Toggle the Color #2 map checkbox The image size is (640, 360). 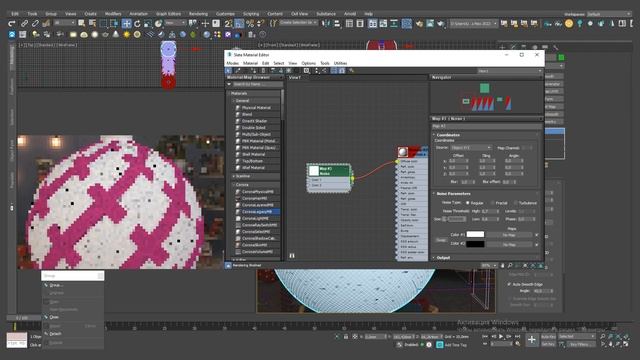tap(536, 244)
